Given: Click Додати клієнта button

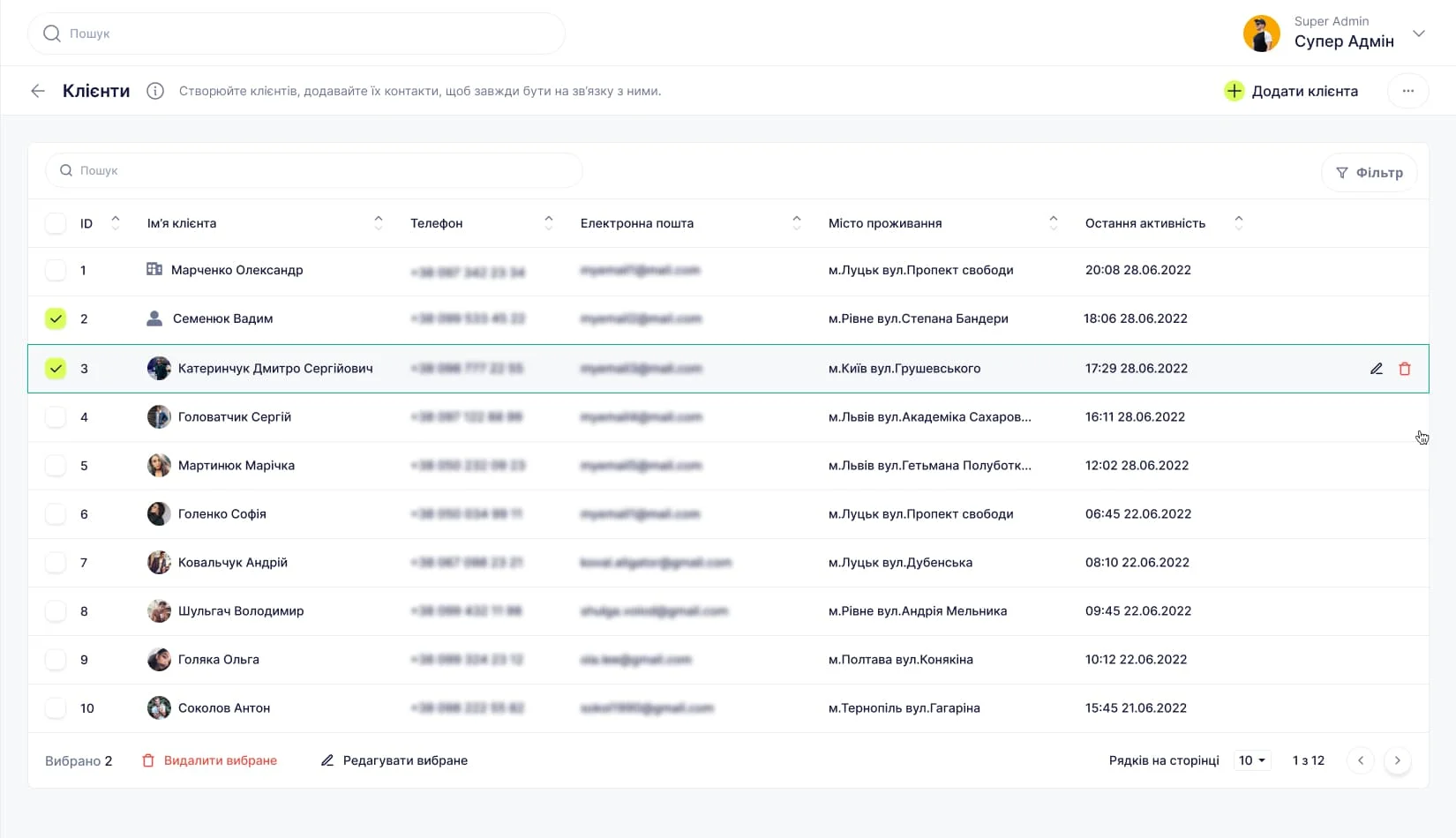Looking at the screenshot, I should (1291, 91).
